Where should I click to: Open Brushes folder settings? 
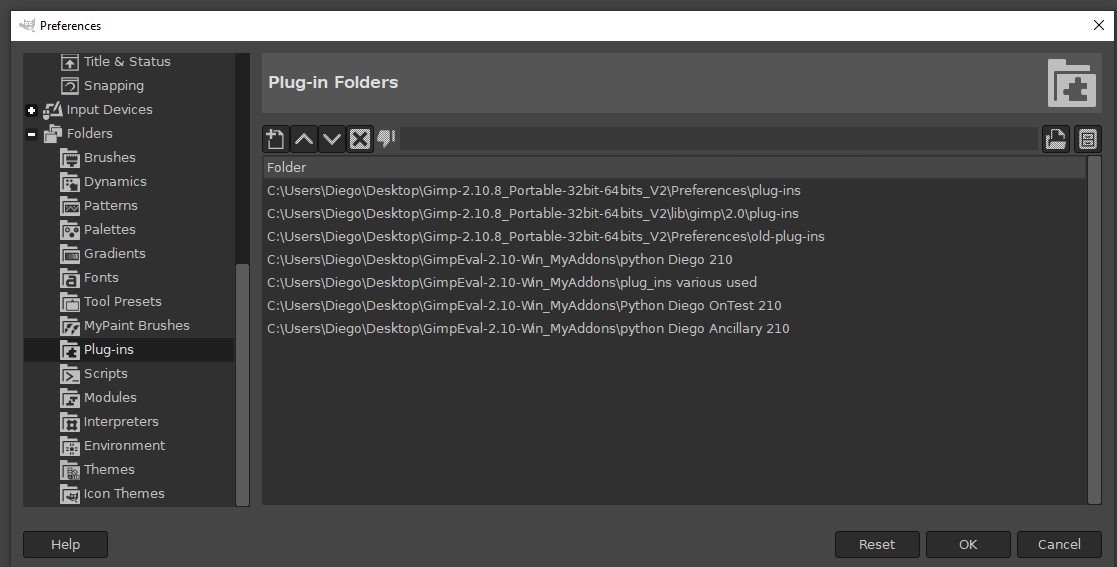pos(110,157)
